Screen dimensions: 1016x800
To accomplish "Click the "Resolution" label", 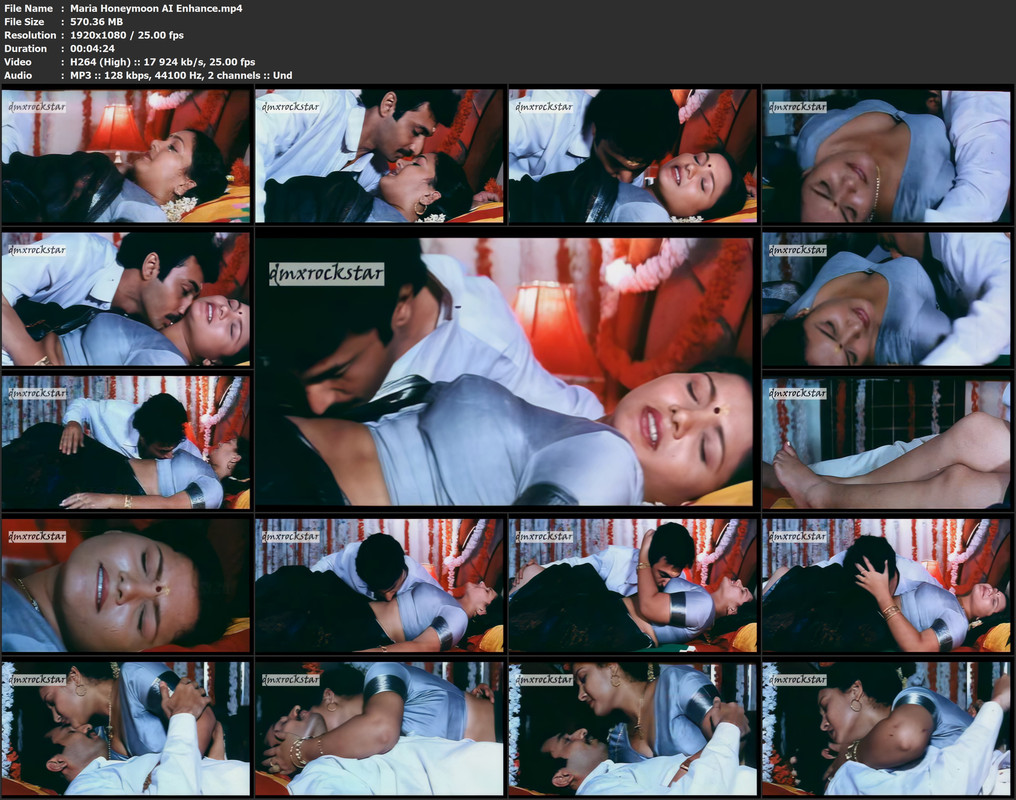I will click(x=30, y=35).
